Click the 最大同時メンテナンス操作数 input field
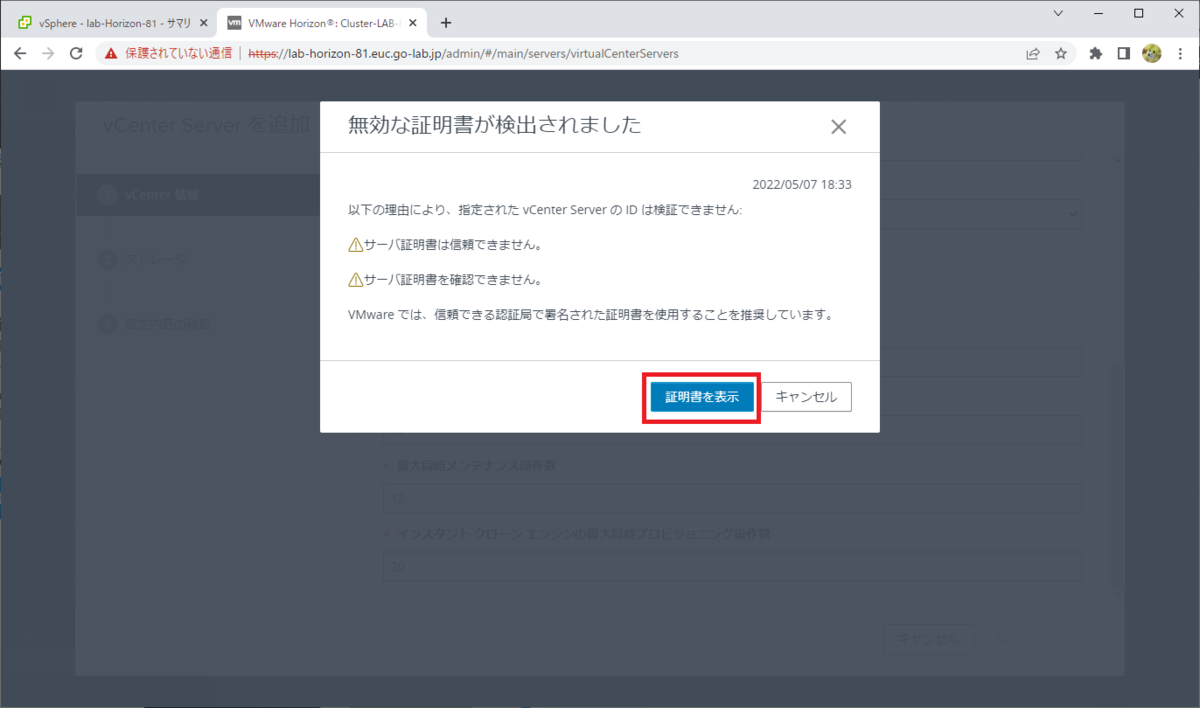This screenshot has height=708, width=1200. pyautogui.click(x=731, y=497)
